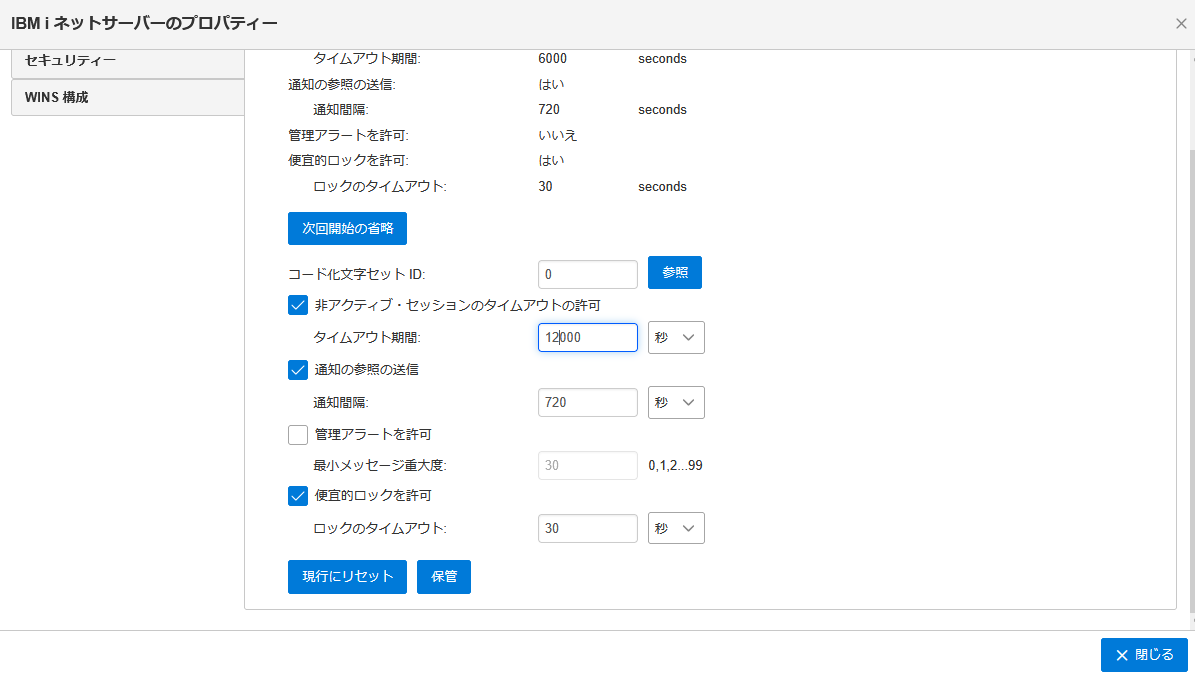Toggle 便宜的ロックを許可 checkbox
Screen dimensions: 1195x677
[x=298, y=496]
